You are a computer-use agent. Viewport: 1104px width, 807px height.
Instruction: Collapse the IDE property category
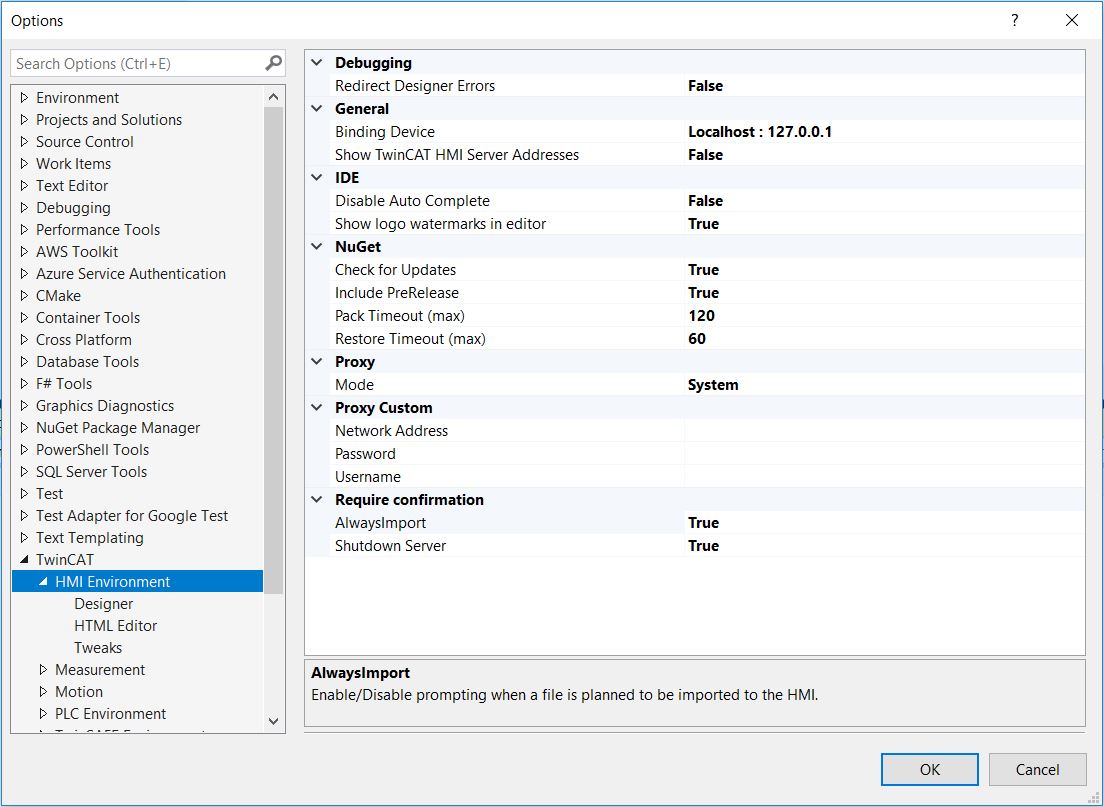pos(317,177)
